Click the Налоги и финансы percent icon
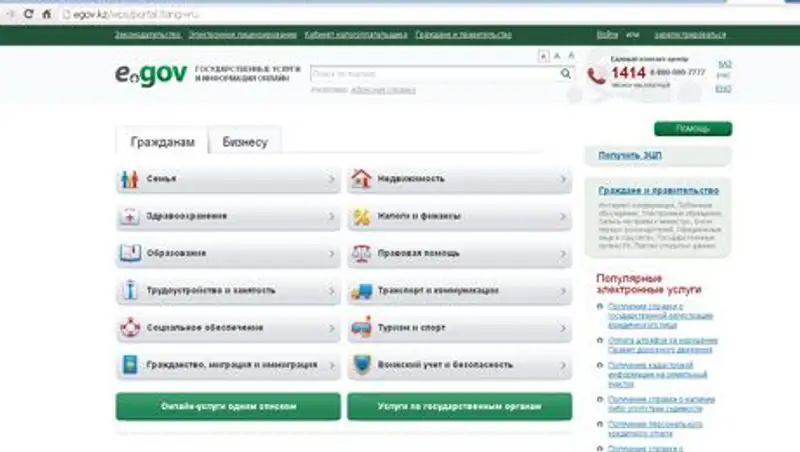Image resolution: width=800 pixels, height=452 pixels. [x=362, y=216]
